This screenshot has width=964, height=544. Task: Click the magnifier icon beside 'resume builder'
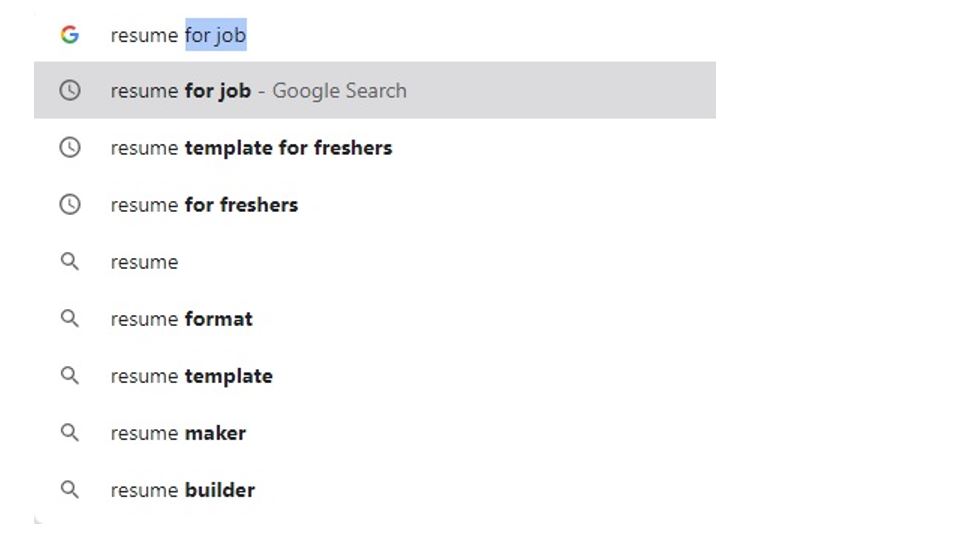pos(69,490)
